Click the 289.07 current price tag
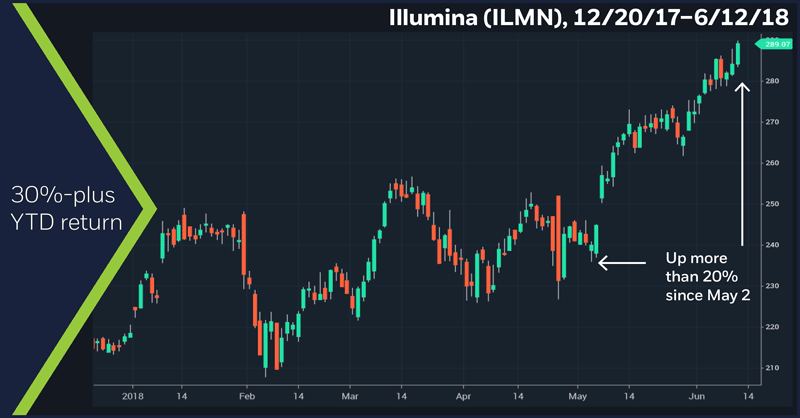Screen dimensions: 800x418 tap(771, 43)
